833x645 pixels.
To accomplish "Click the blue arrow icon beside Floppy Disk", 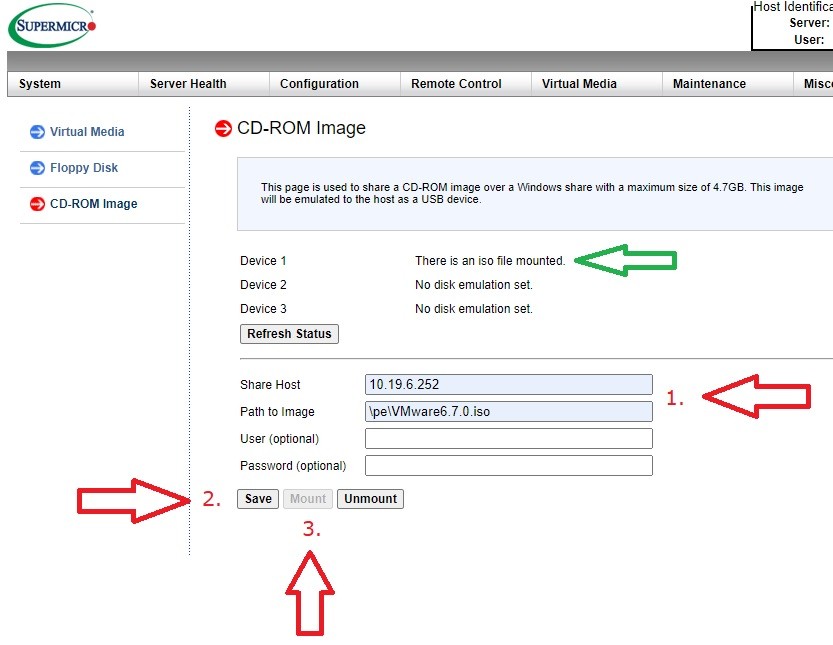I will click(x=37, y=168).
